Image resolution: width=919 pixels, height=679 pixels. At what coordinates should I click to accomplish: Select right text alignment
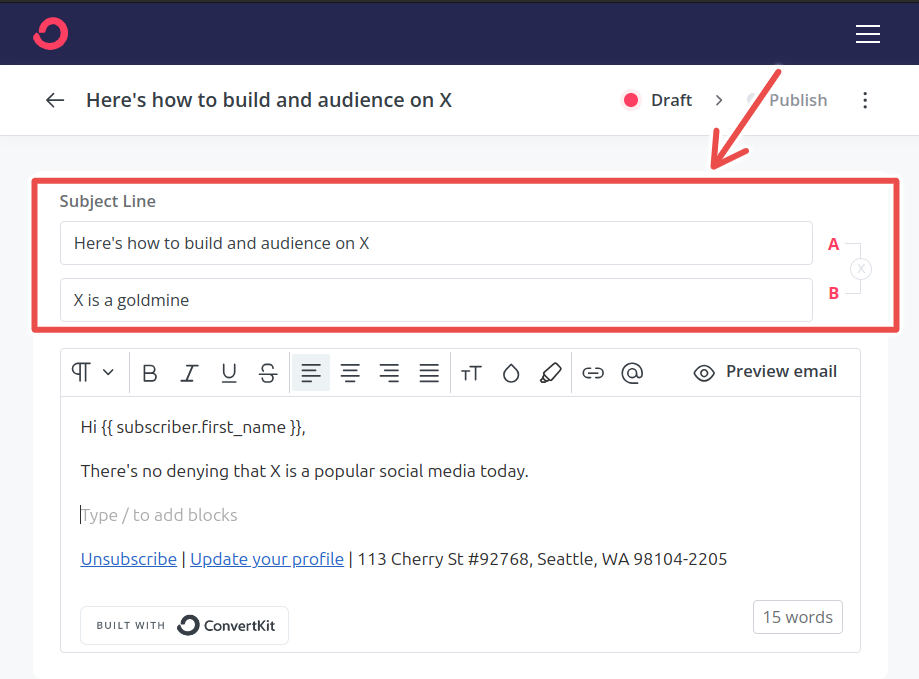click(389, 372)
